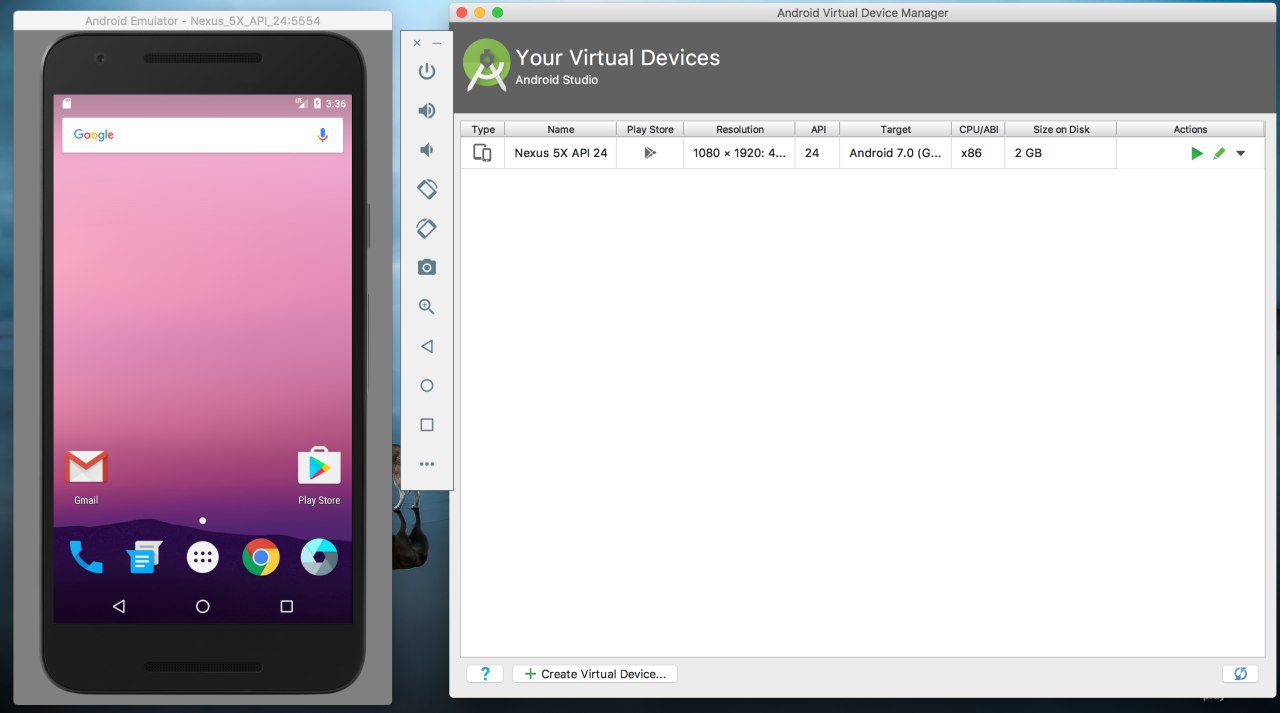1280x713 pixels.
Task: Sort devices by the Name column header
Action: coord(560,129)
